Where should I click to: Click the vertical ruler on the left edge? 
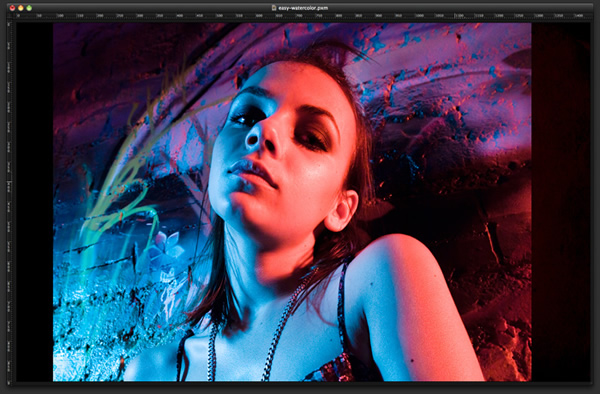pos(10,201)
